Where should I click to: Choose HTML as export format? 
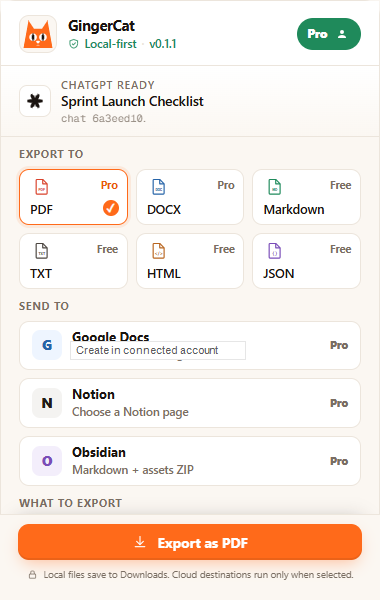click(190, 261)
